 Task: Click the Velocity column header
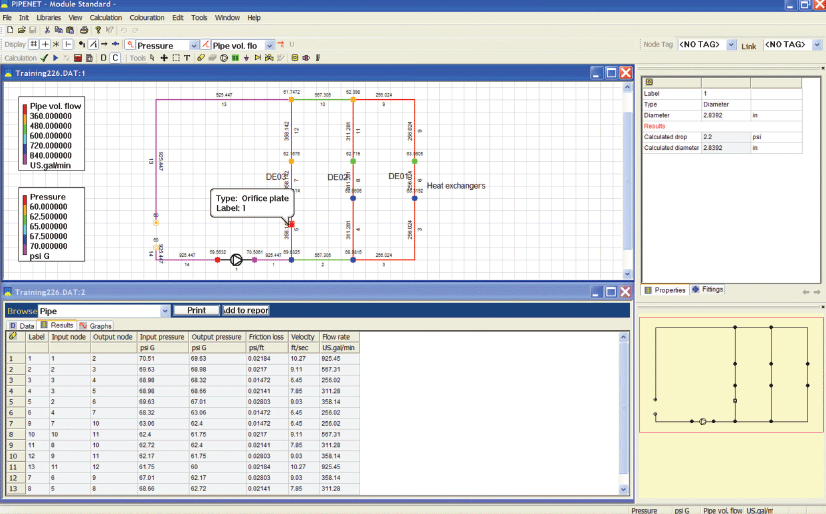coord(303,337)
